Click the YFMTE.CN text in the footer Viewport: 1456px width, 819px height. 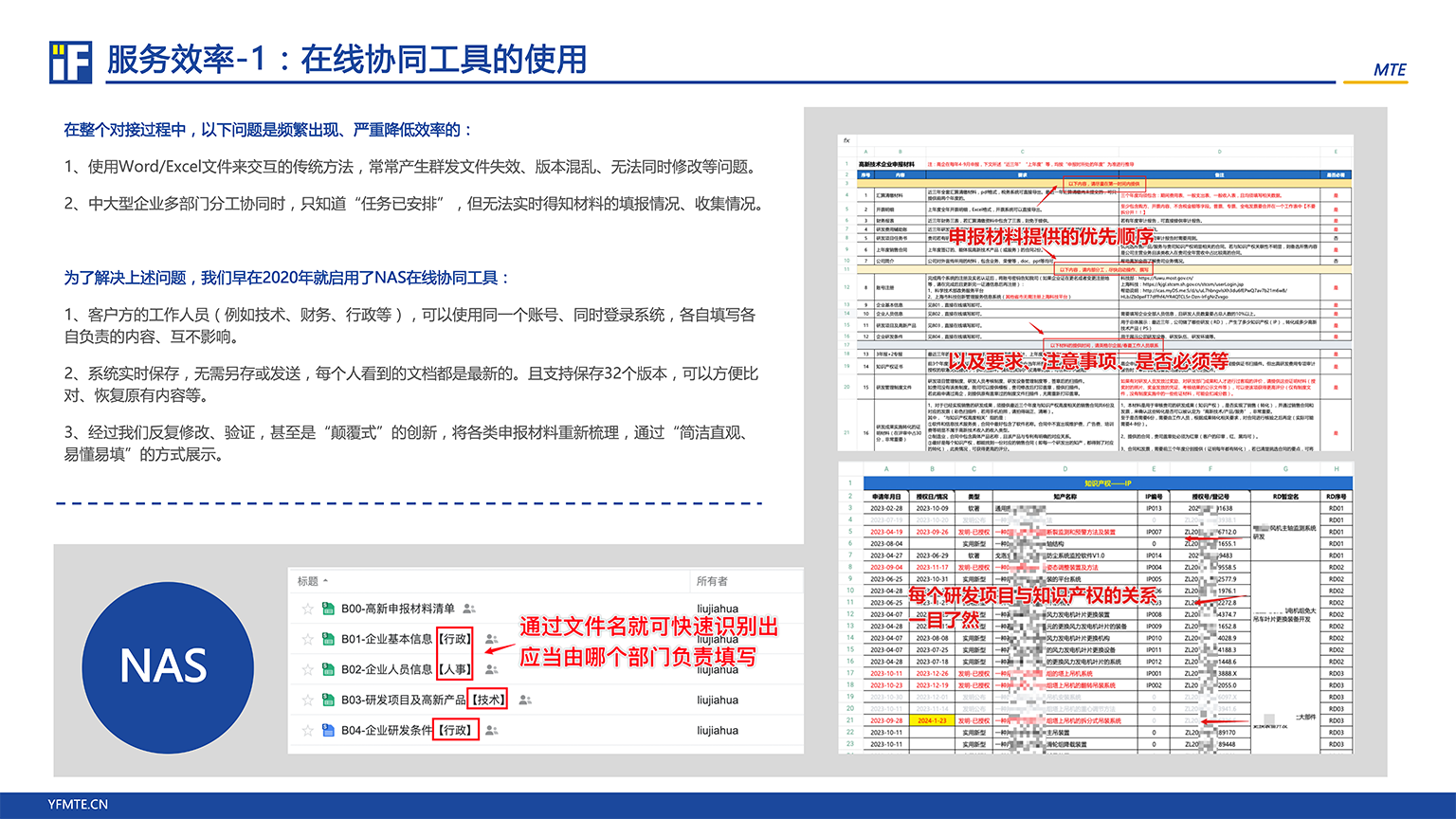[x=78, y=804]
